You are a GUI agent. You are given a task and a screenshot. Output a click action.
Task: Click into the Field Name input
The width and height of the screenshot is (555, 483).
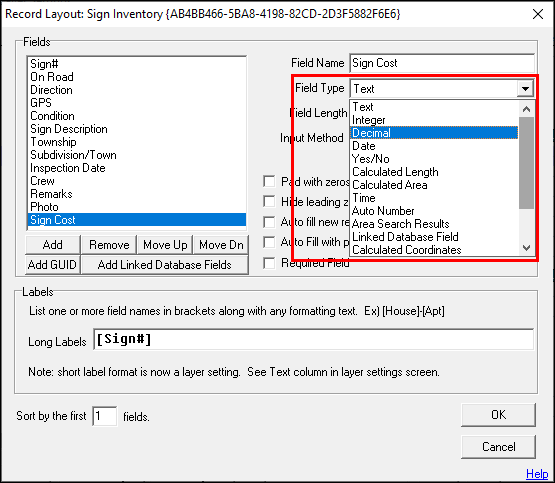coord(442,63)
